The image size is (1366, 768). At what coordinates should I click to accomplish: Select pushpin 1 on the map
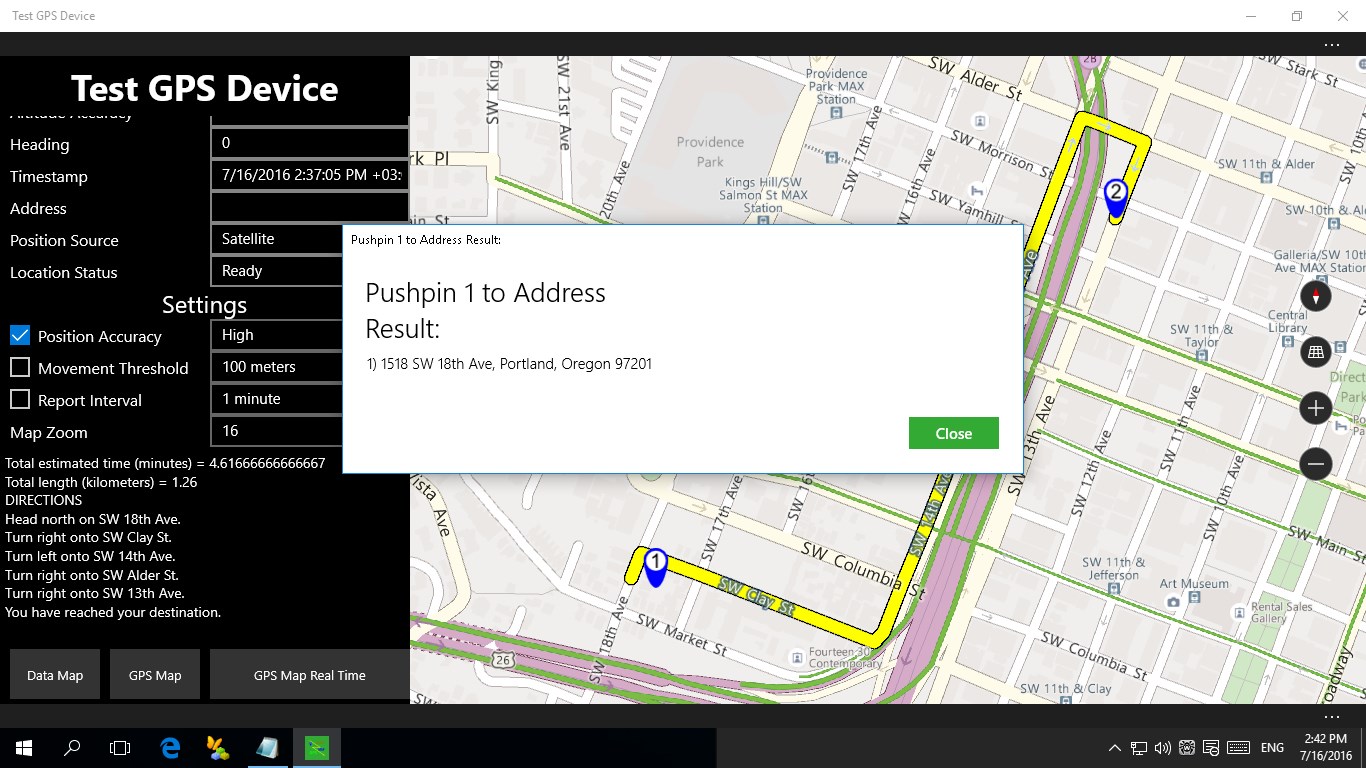(655, 563)
